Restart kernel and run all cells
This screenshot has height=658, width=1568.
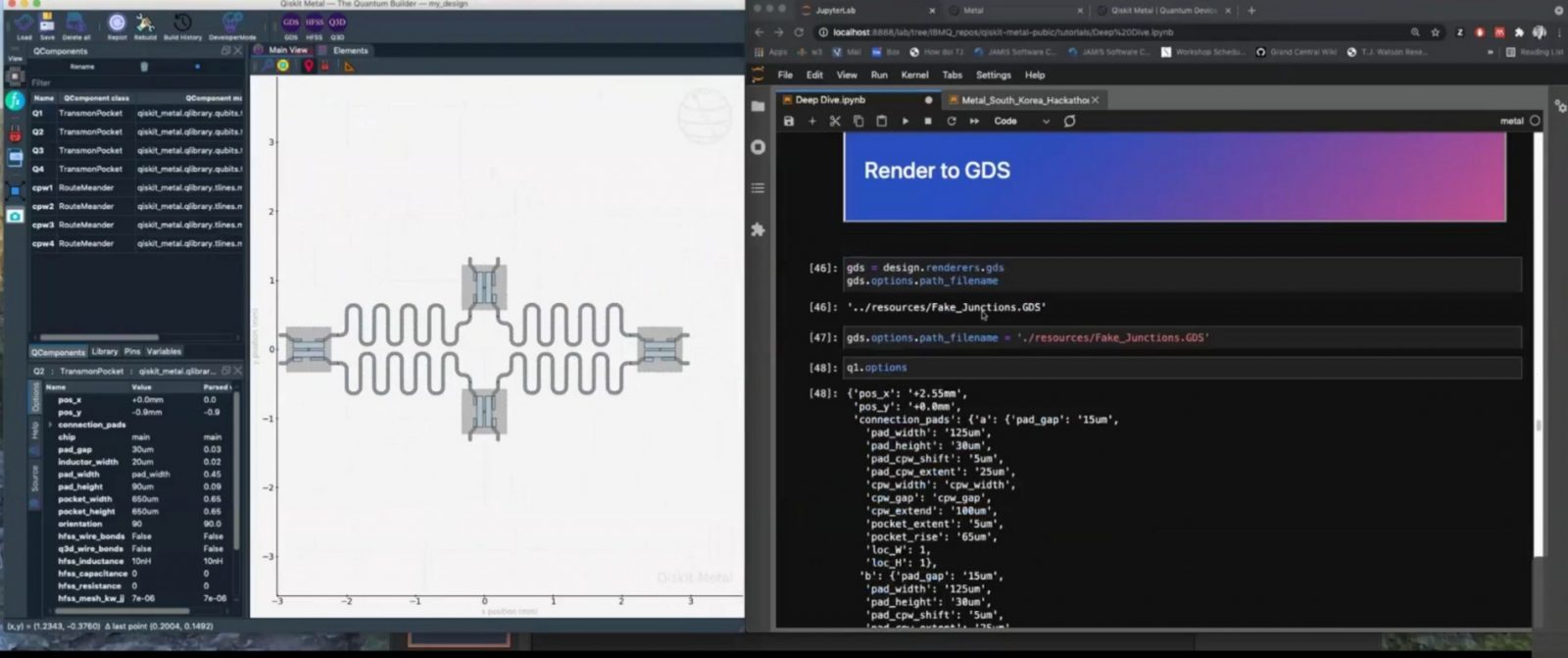tap(974, 122)
